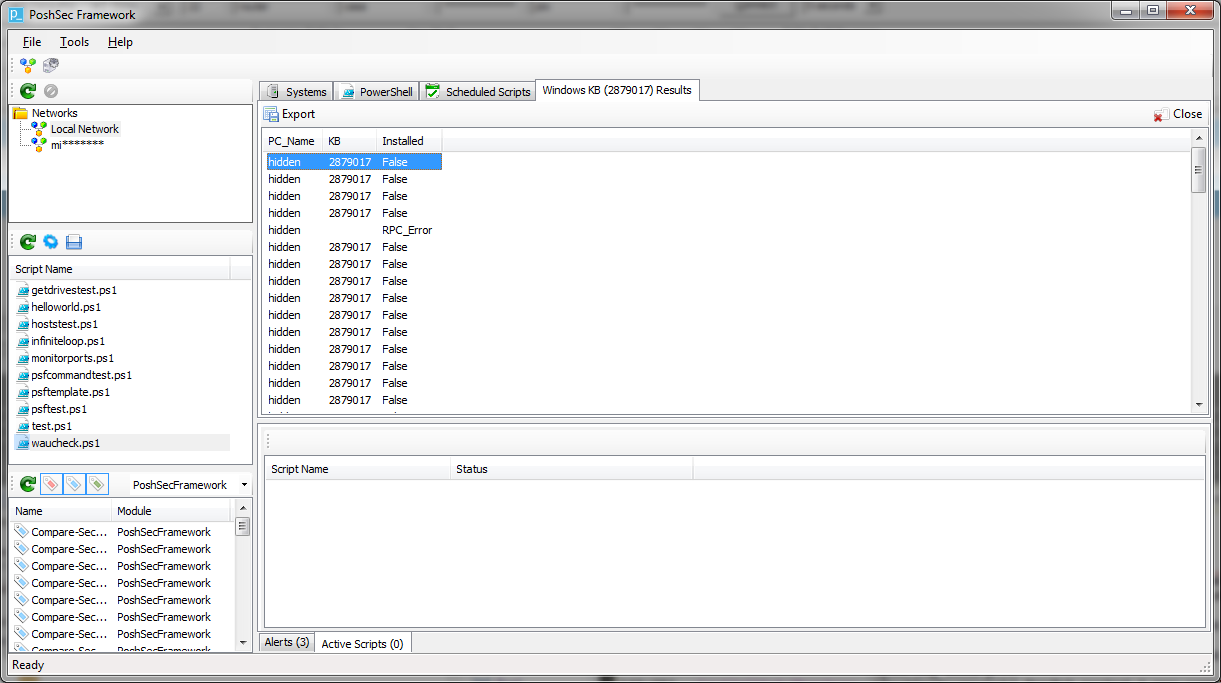
Task: Click the gray cancel icon above Networks tree
Action: (x=51, y=91)
